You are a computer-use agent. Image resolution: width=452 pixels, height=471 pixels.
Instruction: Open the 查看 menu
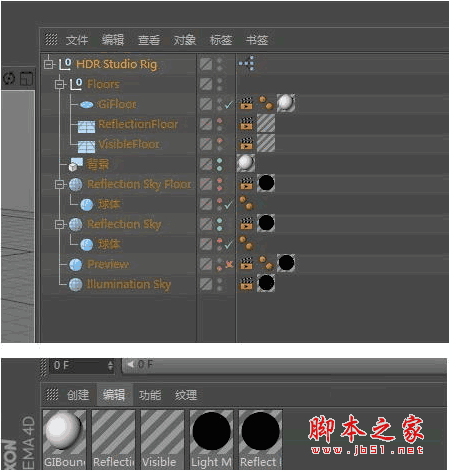pyautogui.click(x=149, y=40)
